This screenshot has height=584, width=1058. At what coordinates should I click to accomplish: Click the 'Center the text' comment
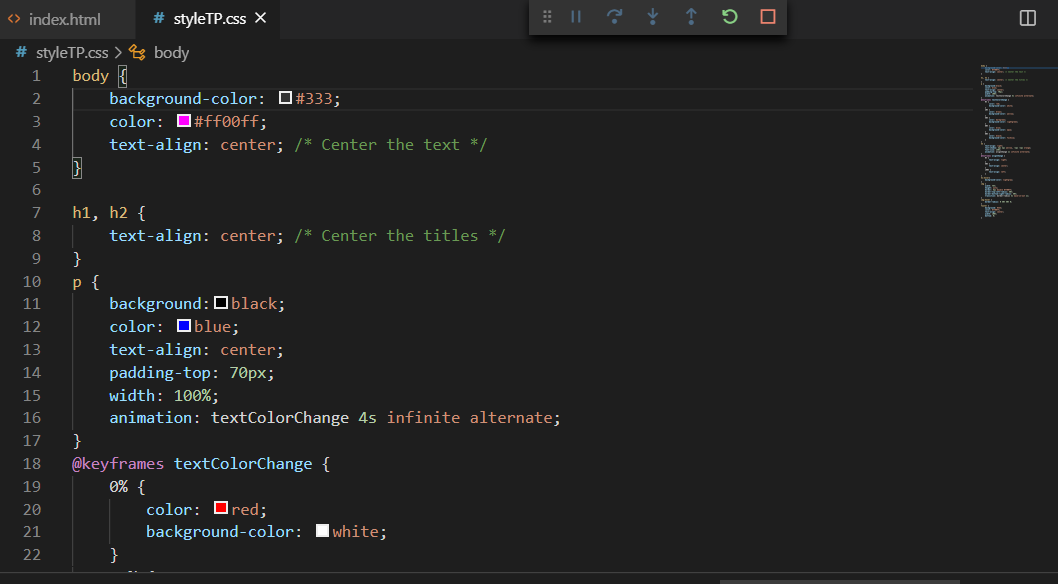click(390, 144)
